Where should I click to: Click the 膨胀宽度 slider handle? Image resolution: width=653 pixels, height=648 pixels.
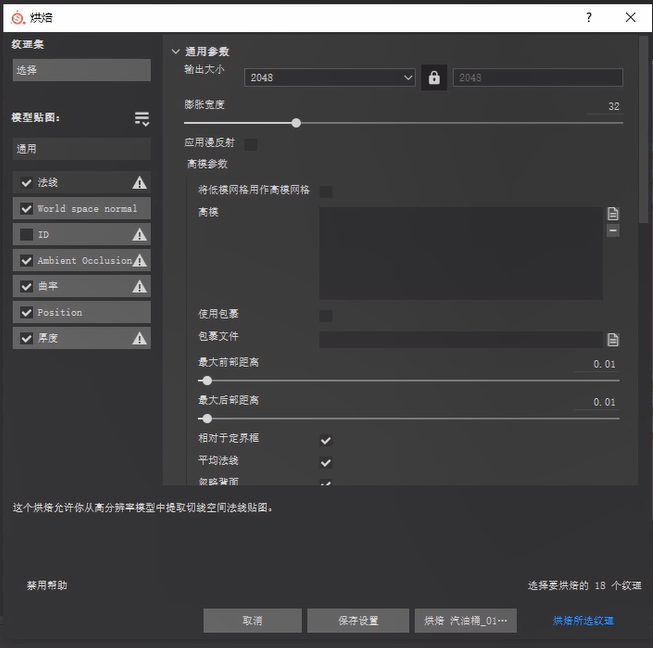click(296, 123)
